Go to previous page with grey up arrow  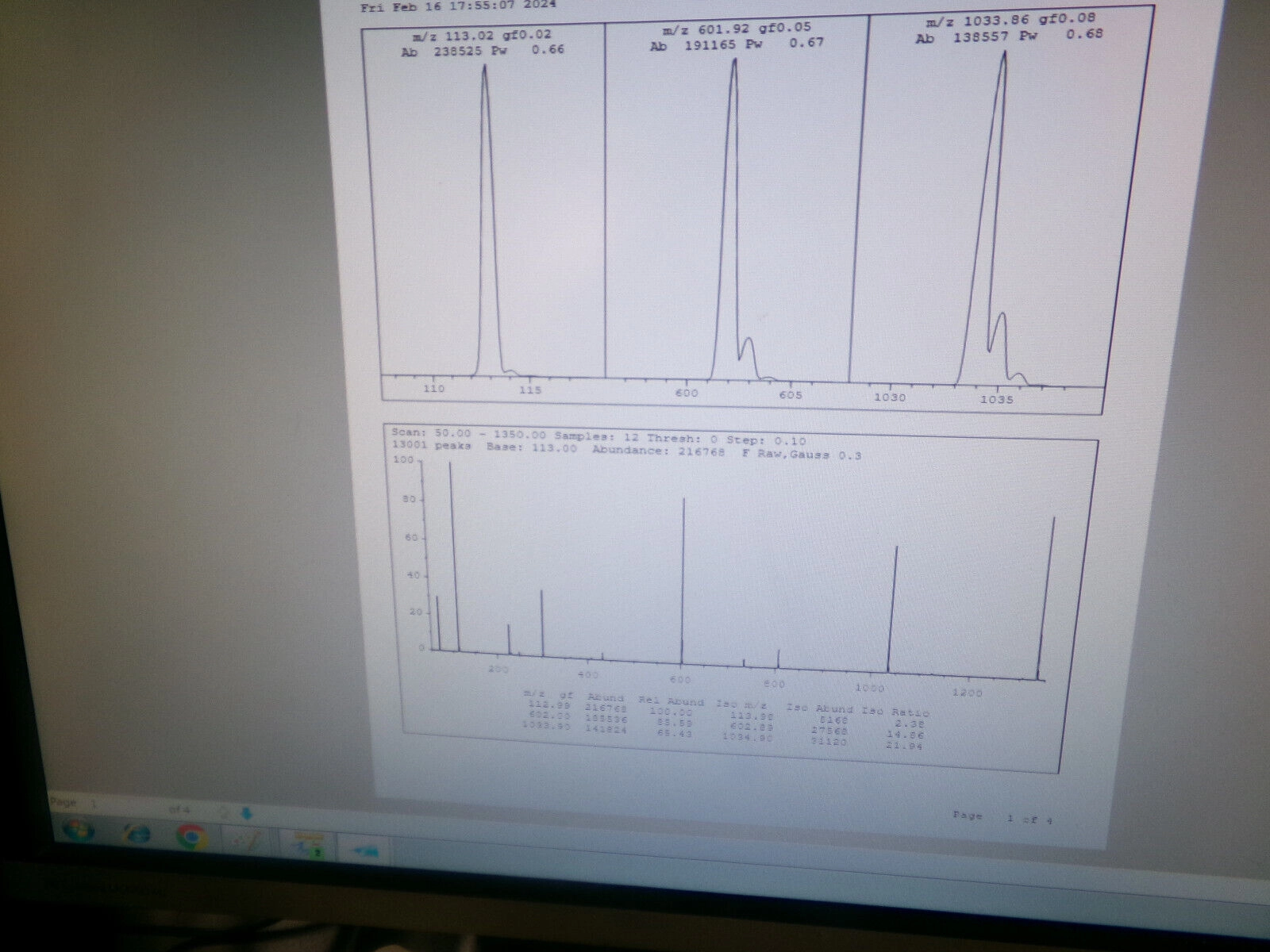[225, 812]
